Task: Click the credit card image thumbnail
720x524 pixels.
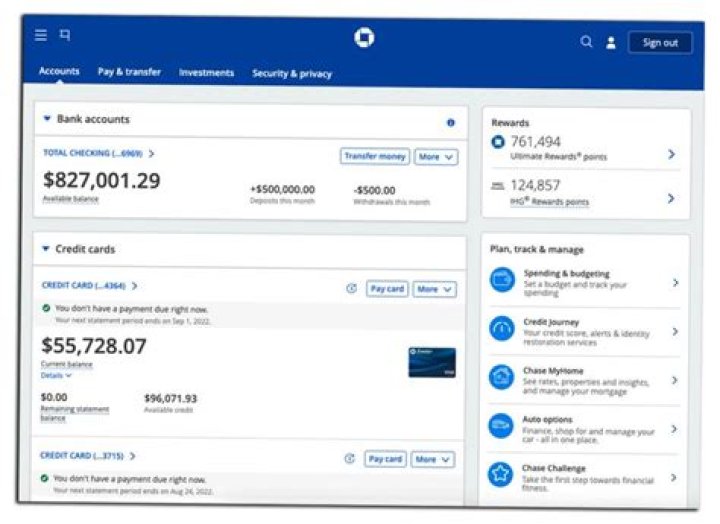Action: tap(432, 362)
